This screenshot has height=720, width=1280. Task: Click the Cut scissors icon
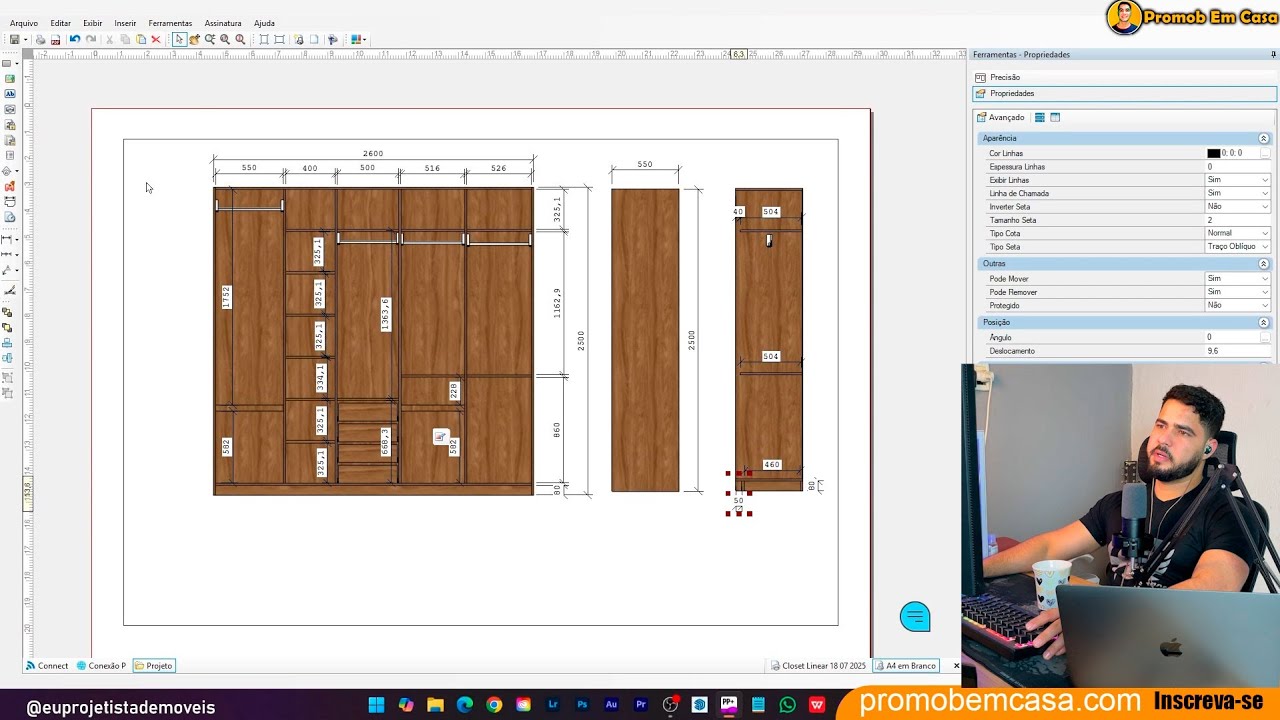[x=110, y=40]
